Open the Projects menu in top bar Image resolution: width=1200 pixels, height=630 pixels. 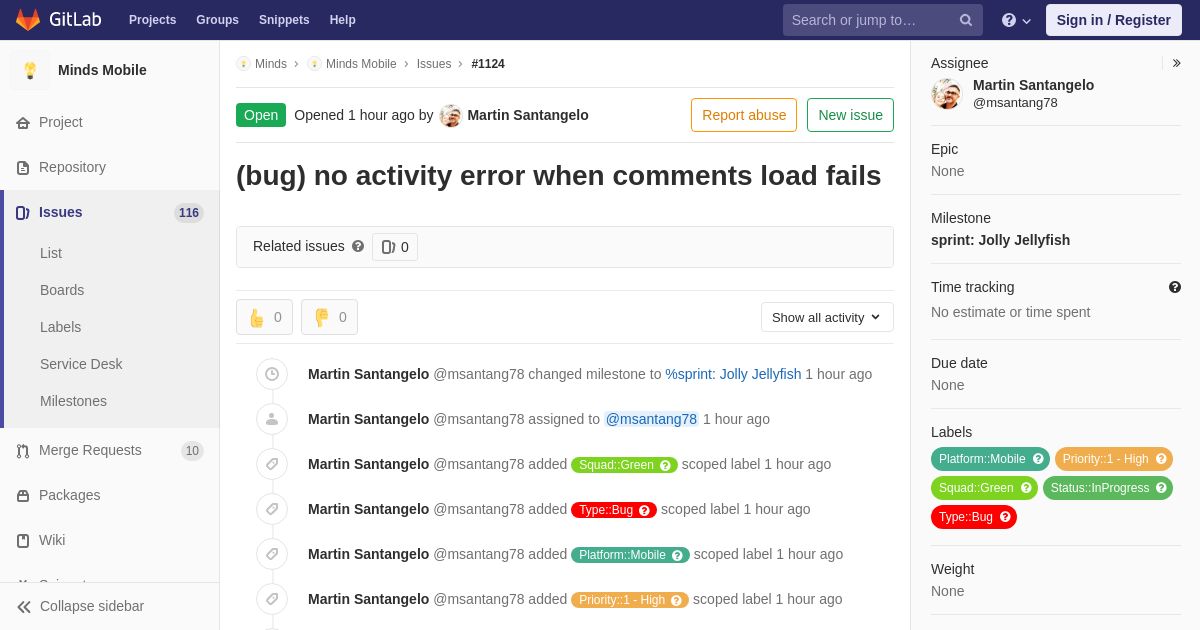tap(152, 20)
